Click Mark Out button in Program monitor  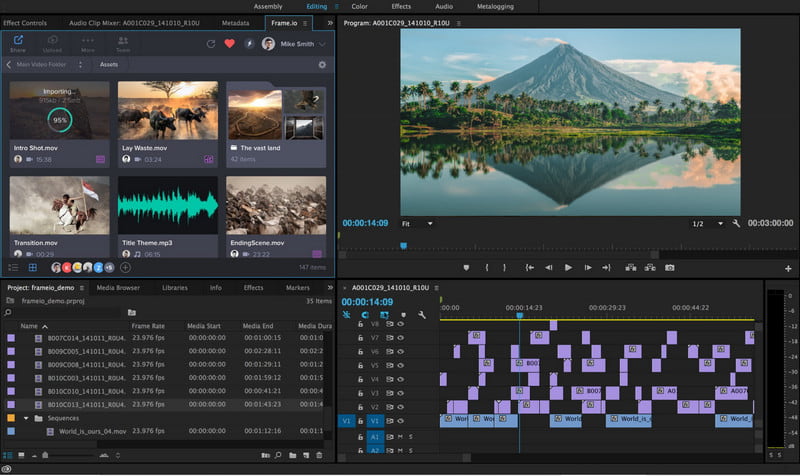pos(505,268)
